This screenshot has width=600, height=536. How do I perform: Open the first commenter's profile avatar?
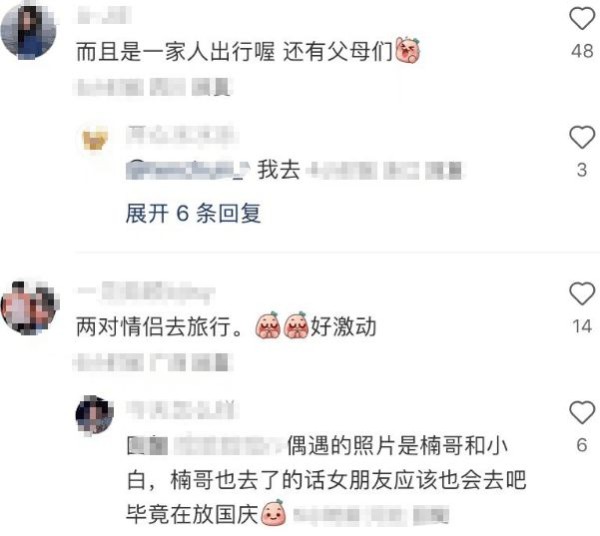29,32
